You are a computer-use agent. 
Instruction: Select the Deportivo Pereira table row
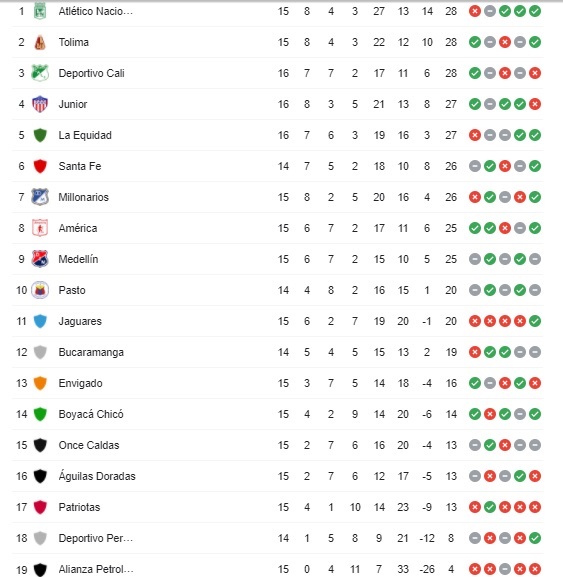point(278,538)
